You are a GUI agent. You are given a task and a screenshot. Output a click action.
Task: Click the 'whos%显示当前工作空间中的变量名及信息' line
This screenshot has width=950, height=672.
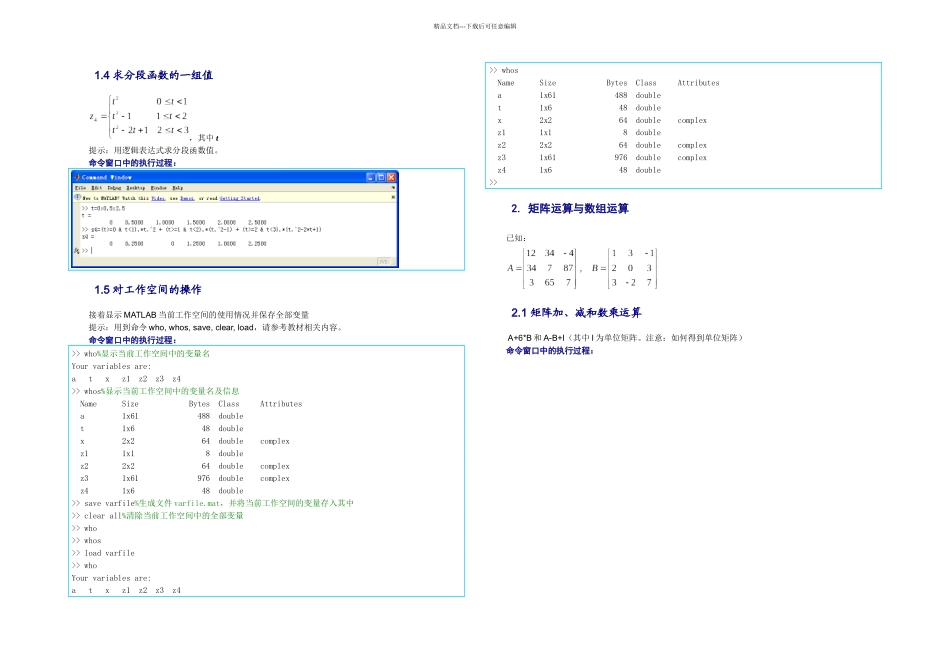(x=155, y=391)
